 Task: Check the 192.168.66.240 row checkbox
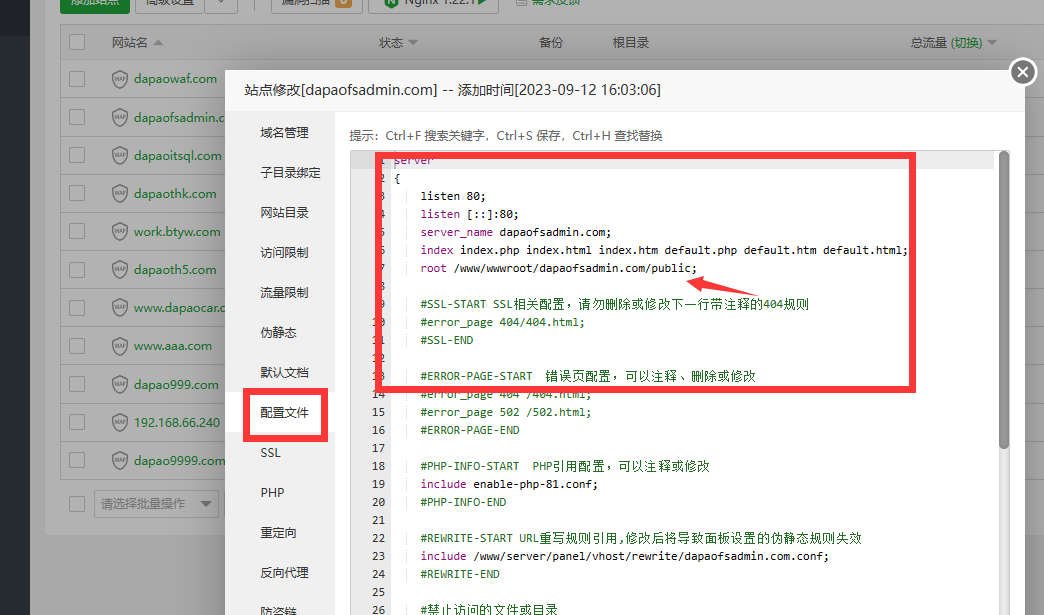coord(77,423)
